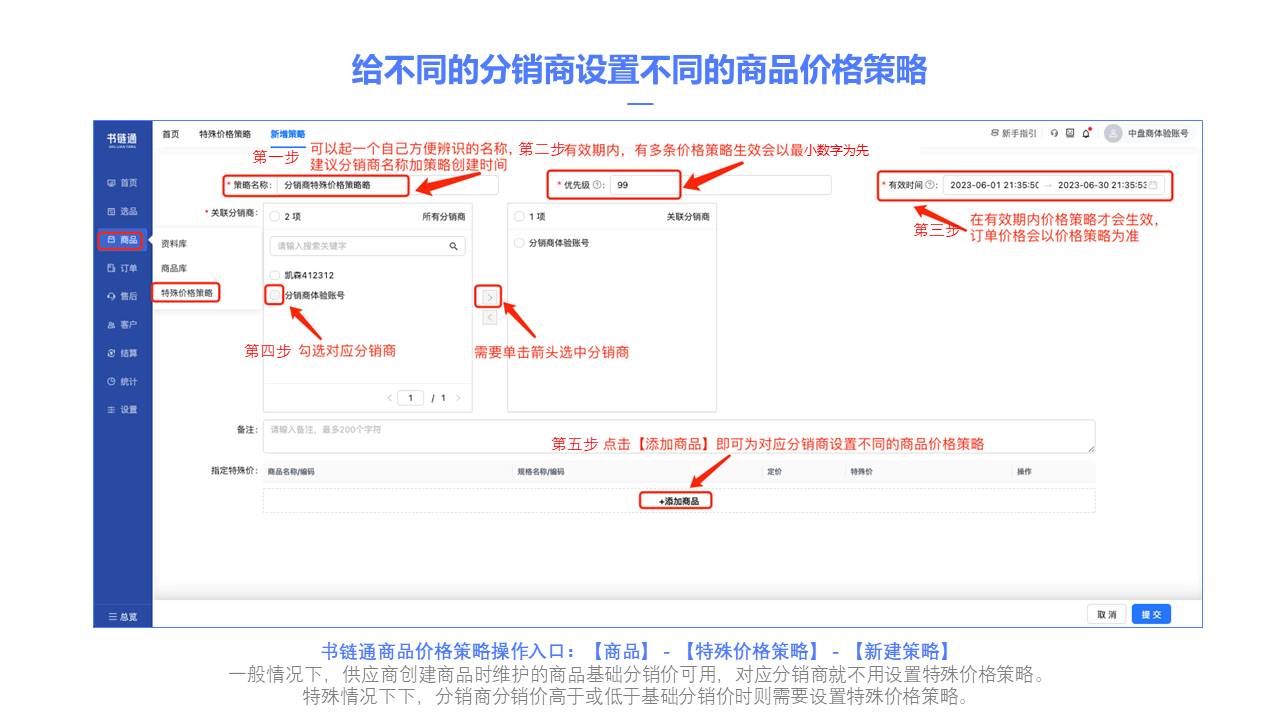The width and height of the screenshot is (1280, 720).
Task: Open the 中盘商体验账号 account menu
Action: (x=1158, y=133)
